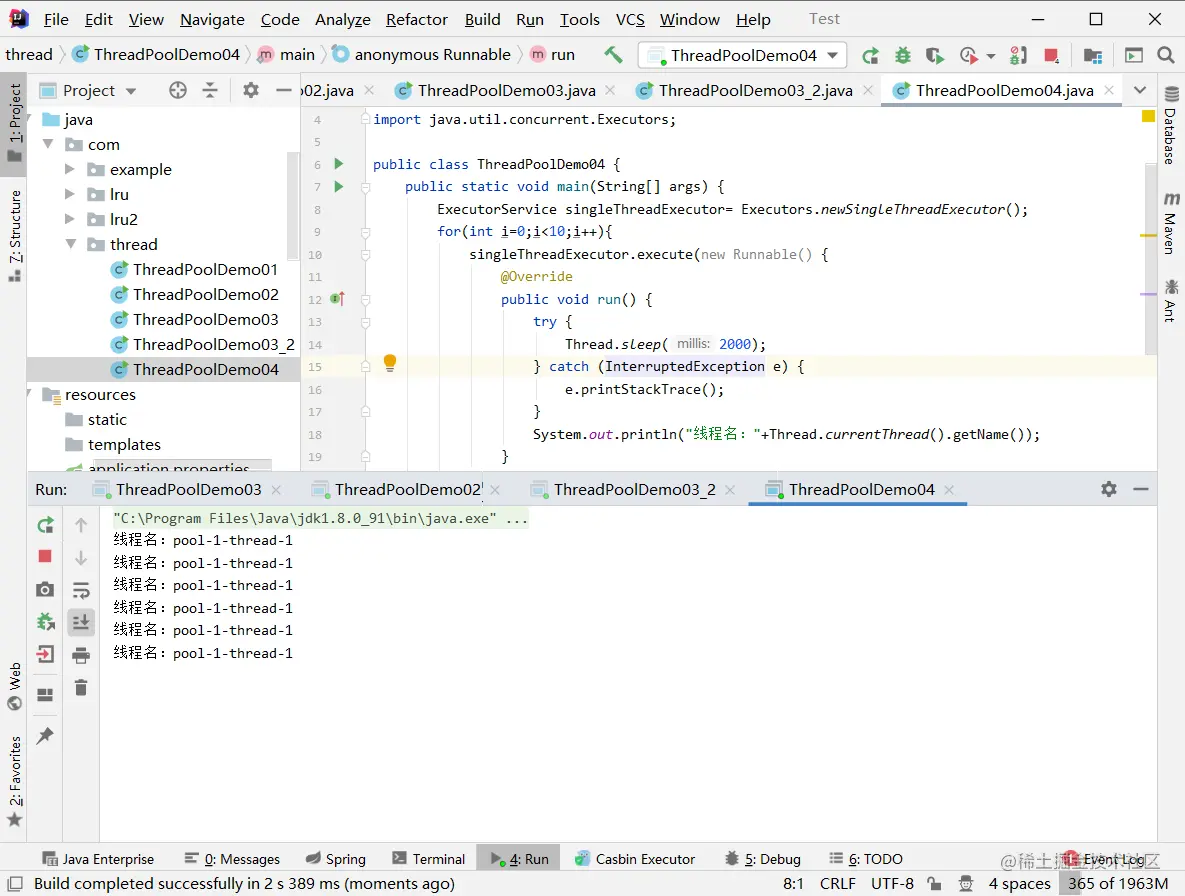Screen dimensions: 1185x896
Task: Open 0: Messages tool window
Action: (x=232, y=859)
